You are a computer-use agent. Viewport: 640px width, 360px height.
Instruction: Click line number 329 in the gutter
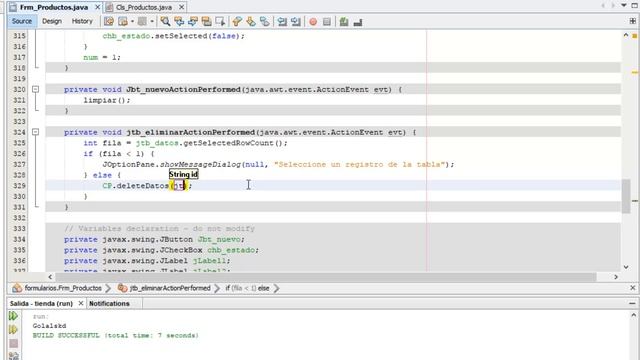(19, 186)
